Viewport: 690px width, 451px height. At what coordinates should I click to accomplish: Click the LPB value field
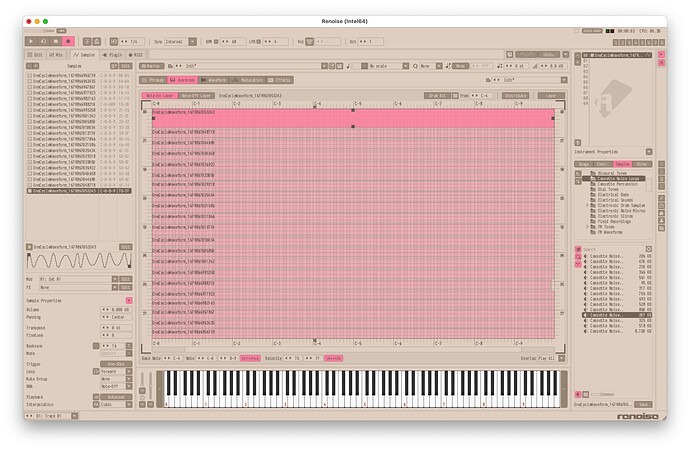(x=276, y=41)
